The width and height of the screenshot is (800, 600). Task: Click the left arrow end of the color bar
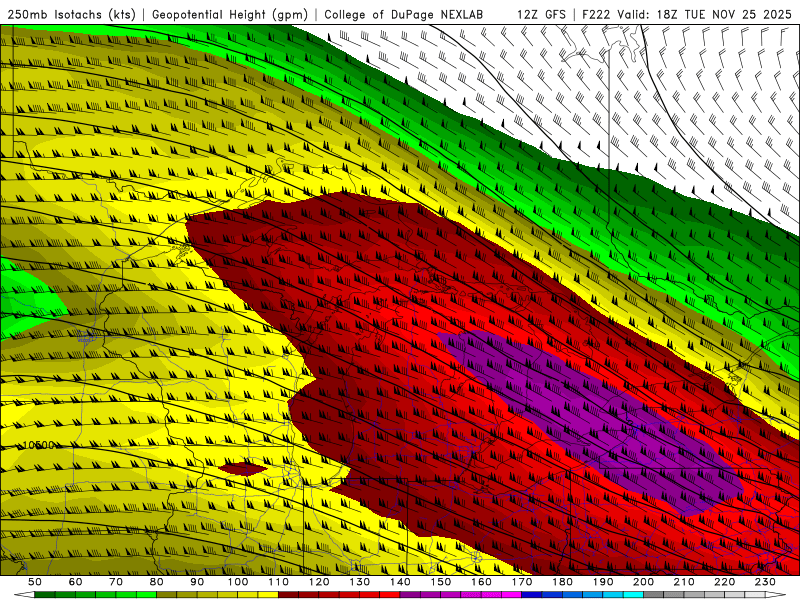24,595
